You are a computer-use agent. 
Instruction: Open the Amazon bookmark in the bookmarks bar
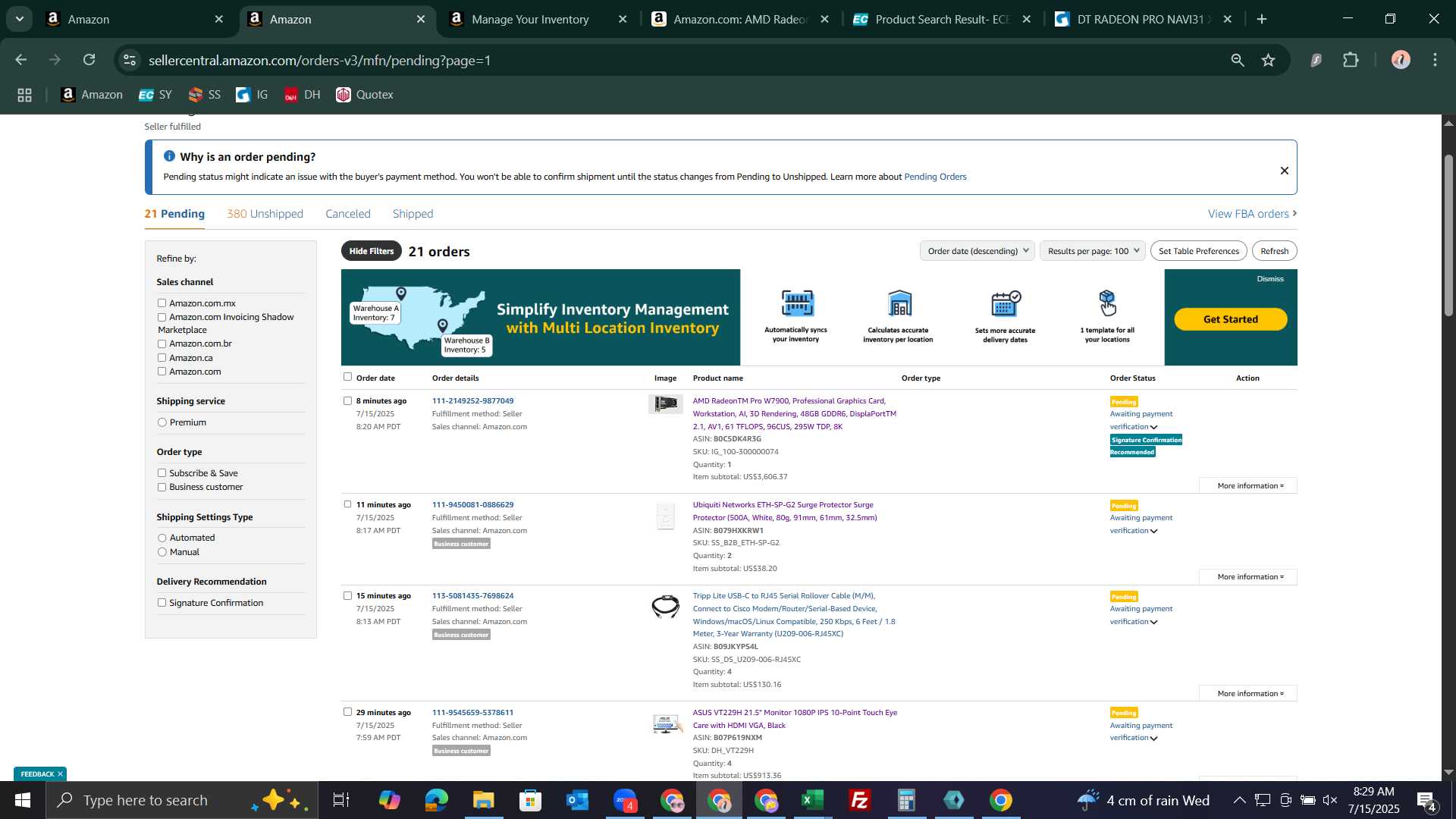click(x=92, y=95)
